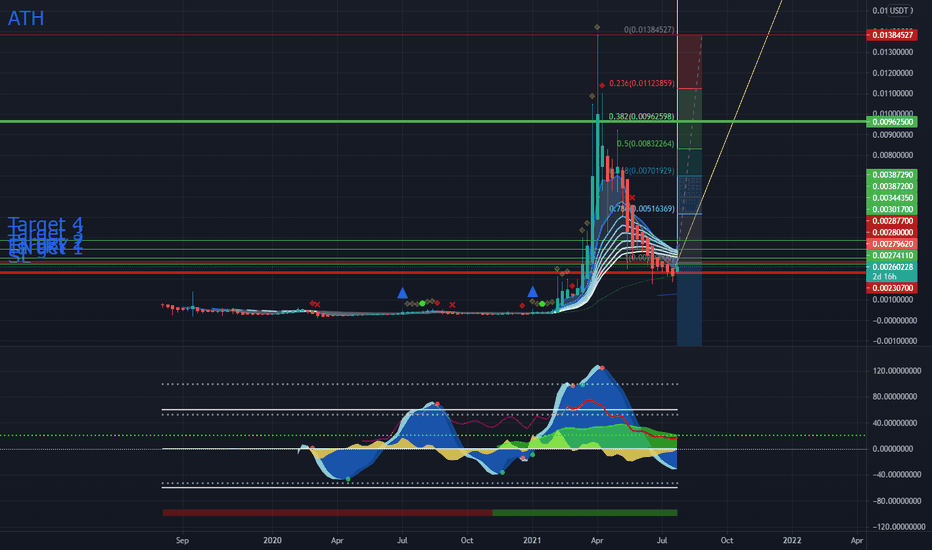
Task: Select the 0.01384527 red price label
Action: 892,35
